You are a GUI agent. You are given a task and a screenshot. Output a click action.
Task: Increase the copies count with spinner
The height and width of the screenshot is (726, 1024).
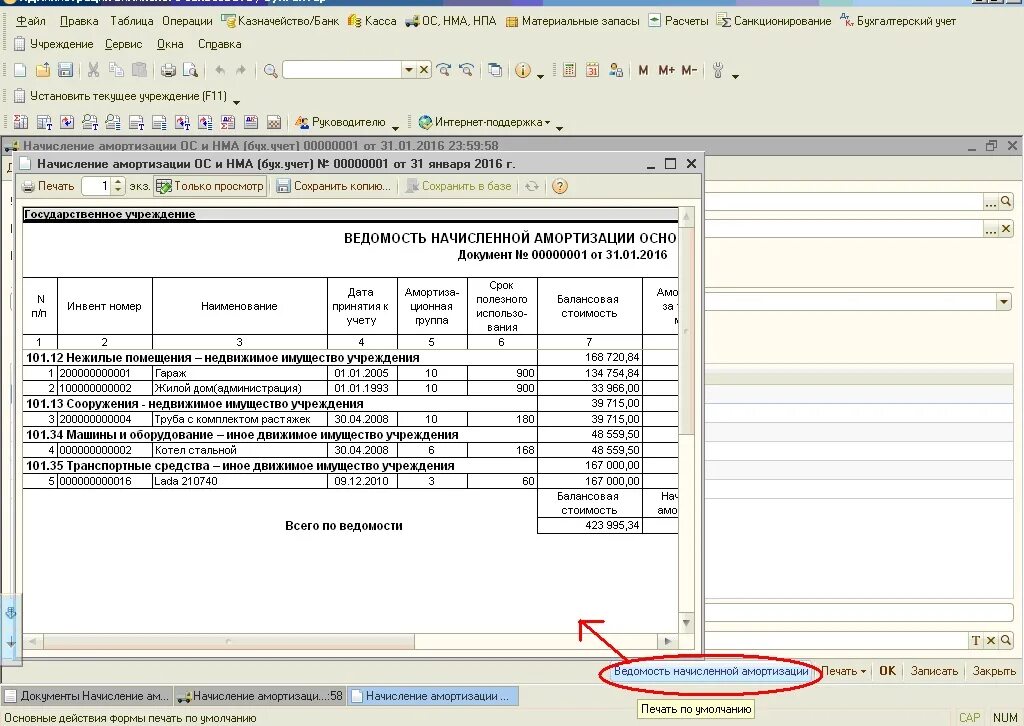pos(118,182)
